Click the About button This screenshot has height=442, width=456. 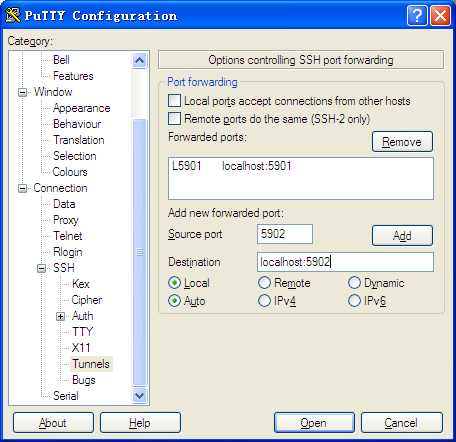(x=53, y=423)
